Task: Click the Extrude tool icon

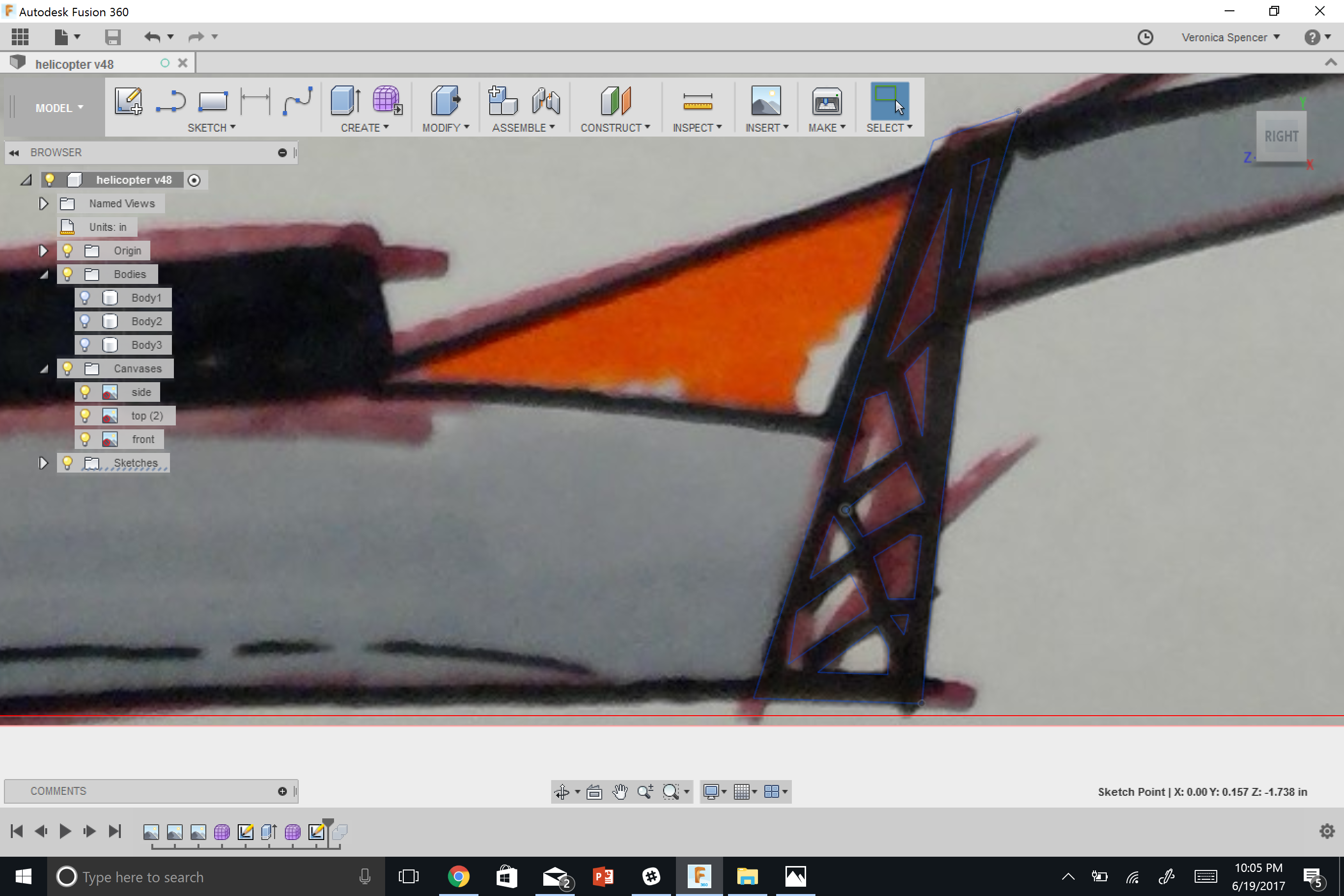Action: tap(345, 101)
